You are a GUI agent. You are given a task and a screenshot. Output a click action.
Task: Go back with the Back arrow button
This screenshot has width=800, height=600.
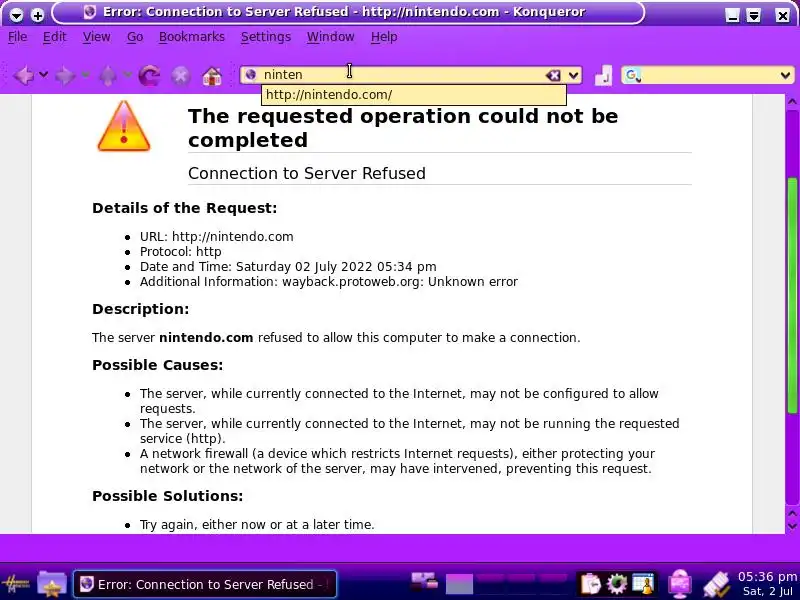pyautogui.click(x=23, y=76)
